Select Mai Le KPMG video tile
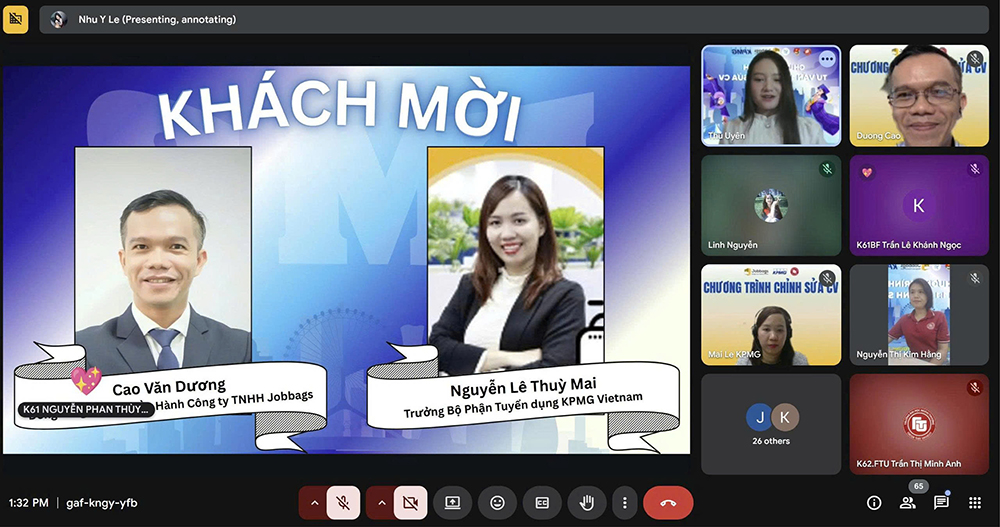This screenshot has width=1000, height=527. coord(771,315)
